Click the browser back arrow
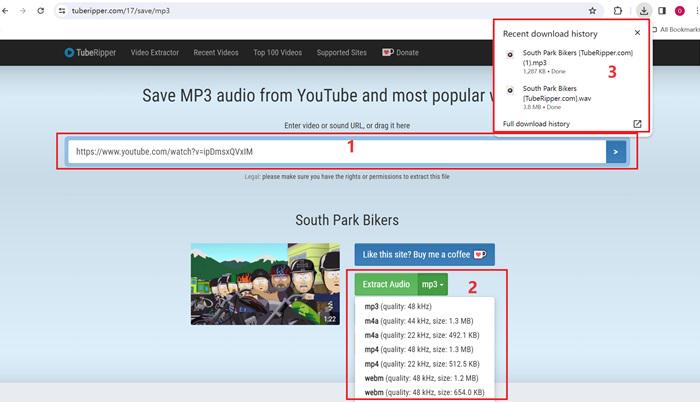Viewport: 700px width, 402px height. pos(5,11)
